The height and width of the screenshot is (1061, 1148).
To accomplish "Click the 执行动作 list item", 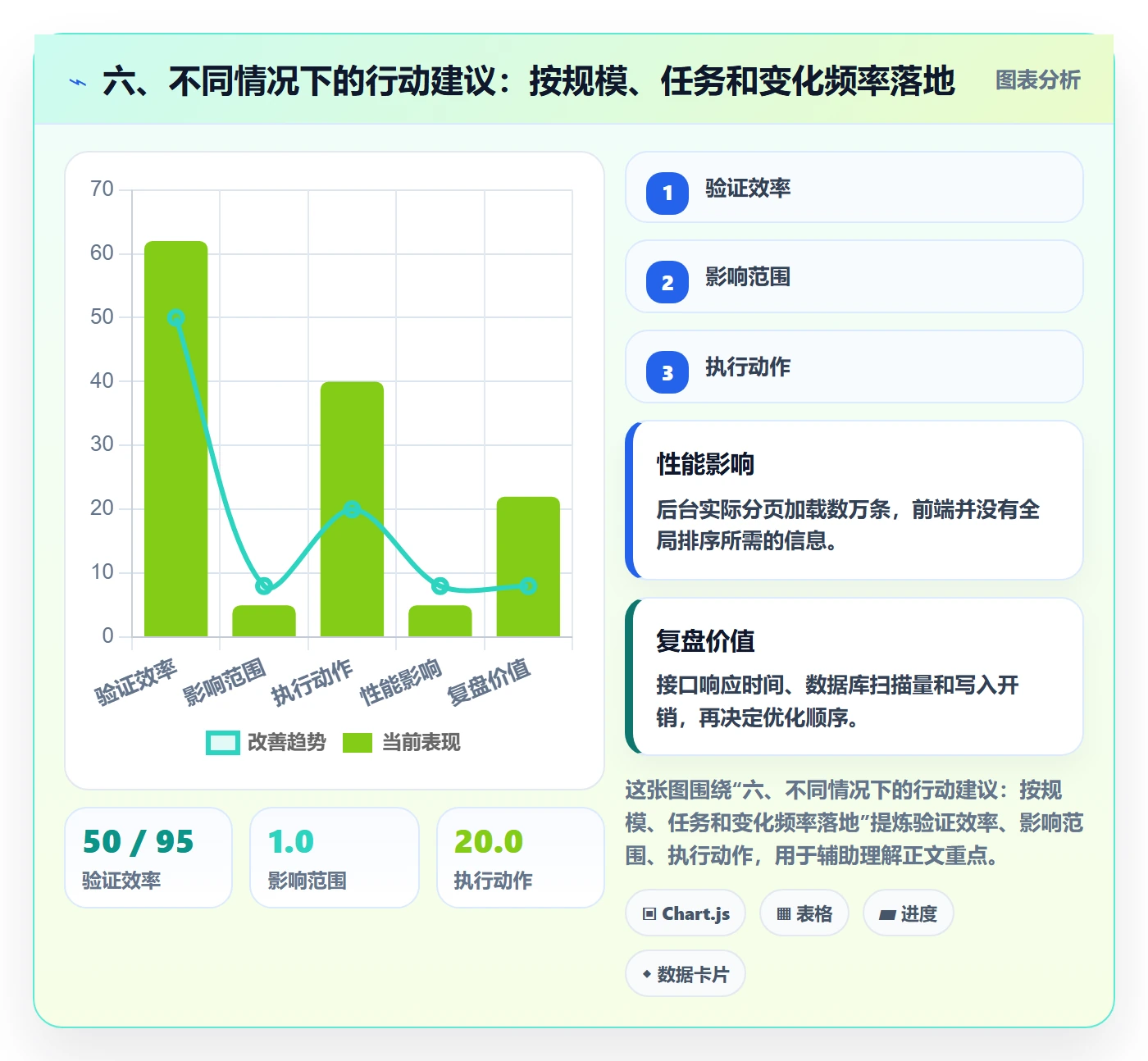I will [854, 367].
